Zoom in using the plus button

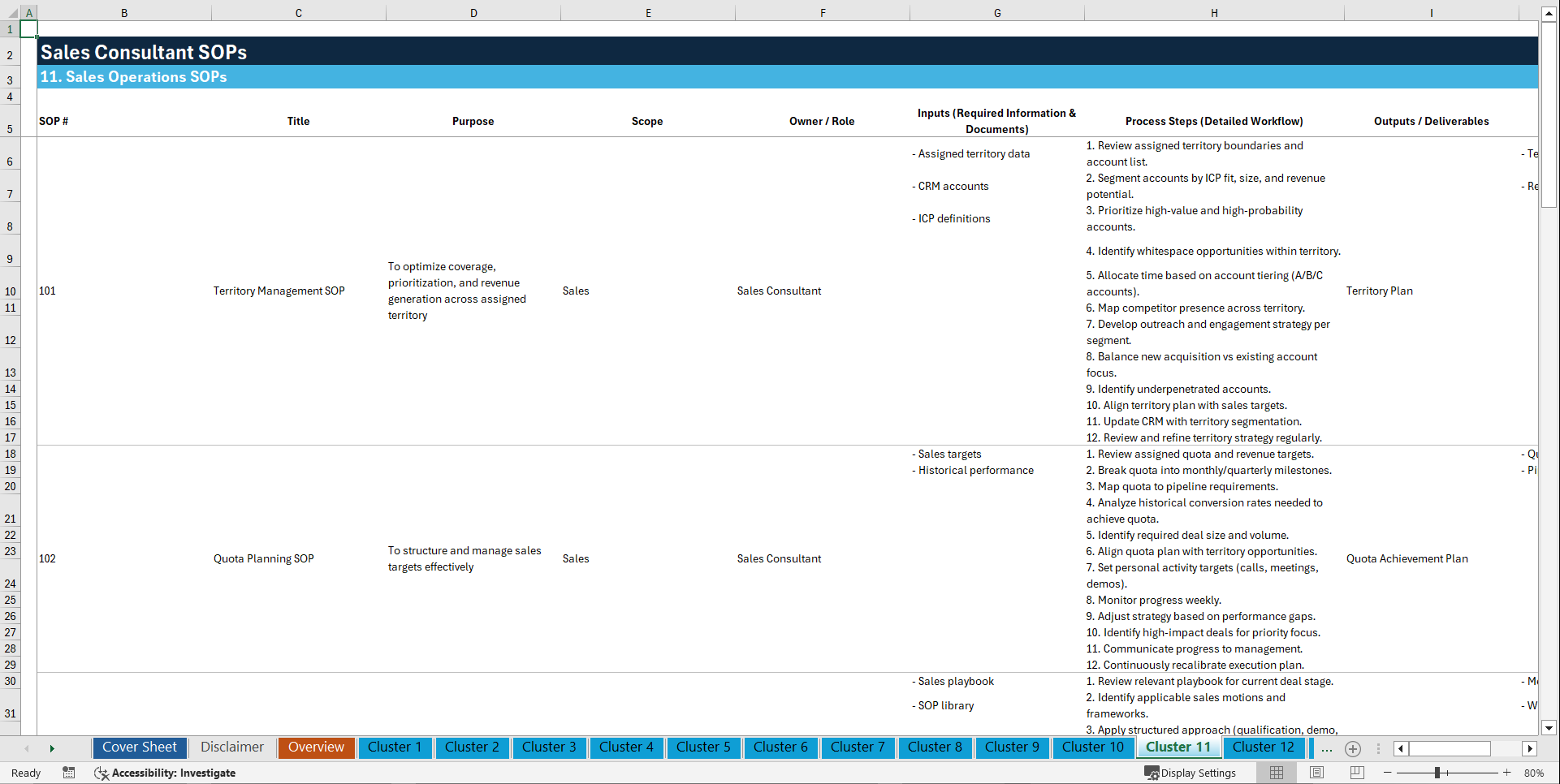pyautogui.click(x=1508, y=773)
